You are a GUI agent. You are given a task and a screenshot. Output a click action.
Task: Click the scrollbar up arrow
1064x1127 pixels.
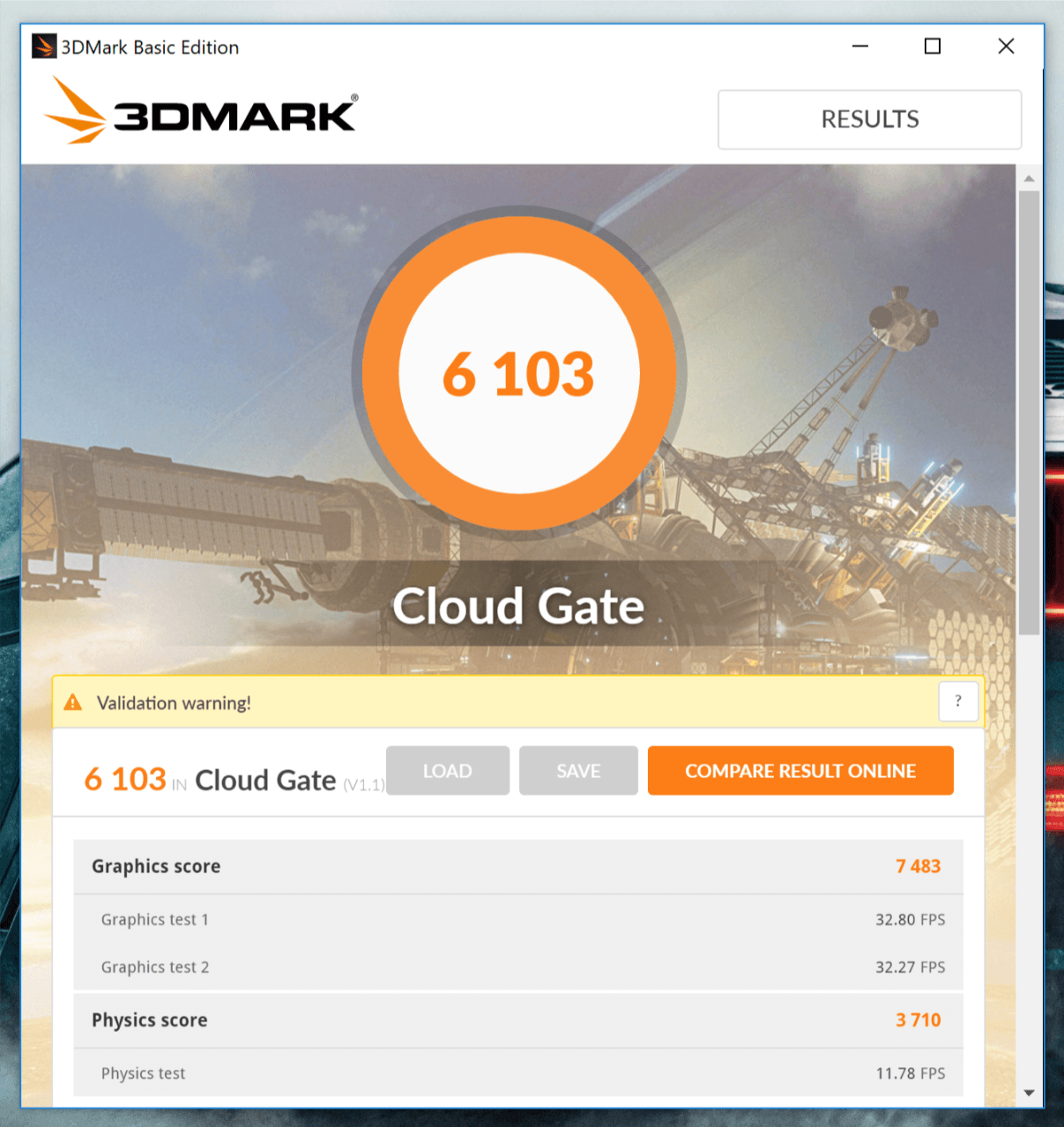coord(1029,178)
